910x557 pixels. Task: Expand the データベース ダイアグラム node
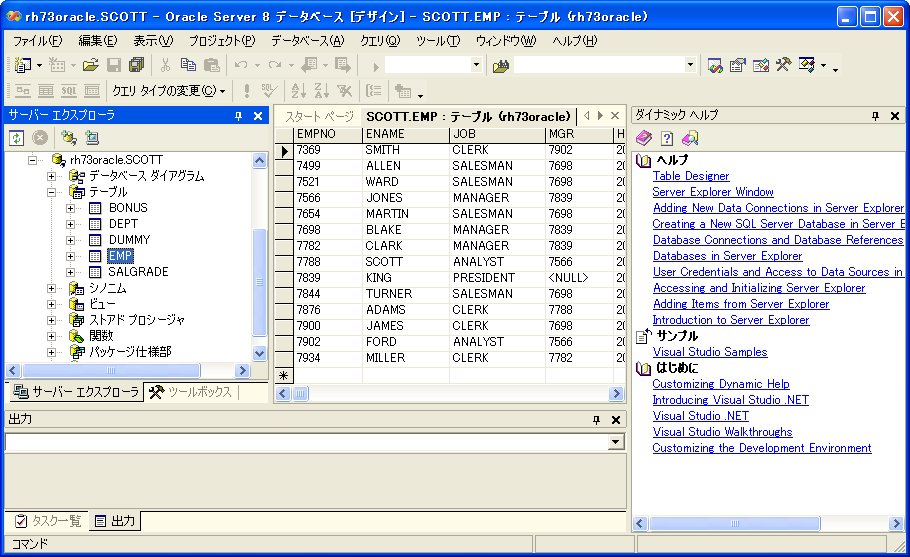[52, 176]
